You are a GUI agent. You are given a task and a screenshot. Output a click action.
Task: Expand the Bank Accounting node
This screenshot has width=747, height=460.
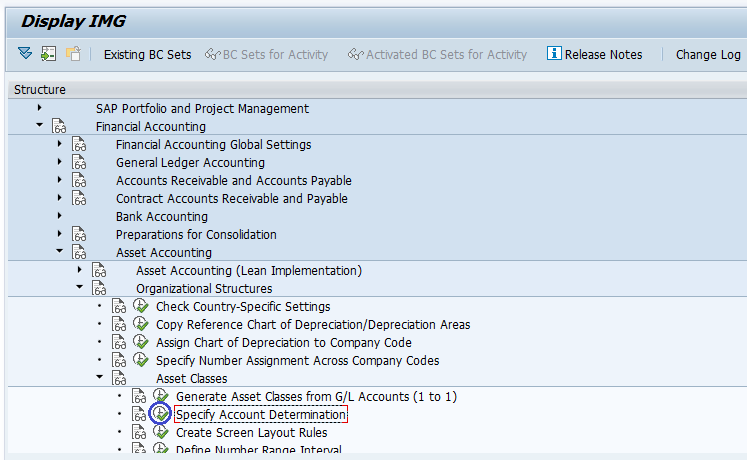pos(60,216)
